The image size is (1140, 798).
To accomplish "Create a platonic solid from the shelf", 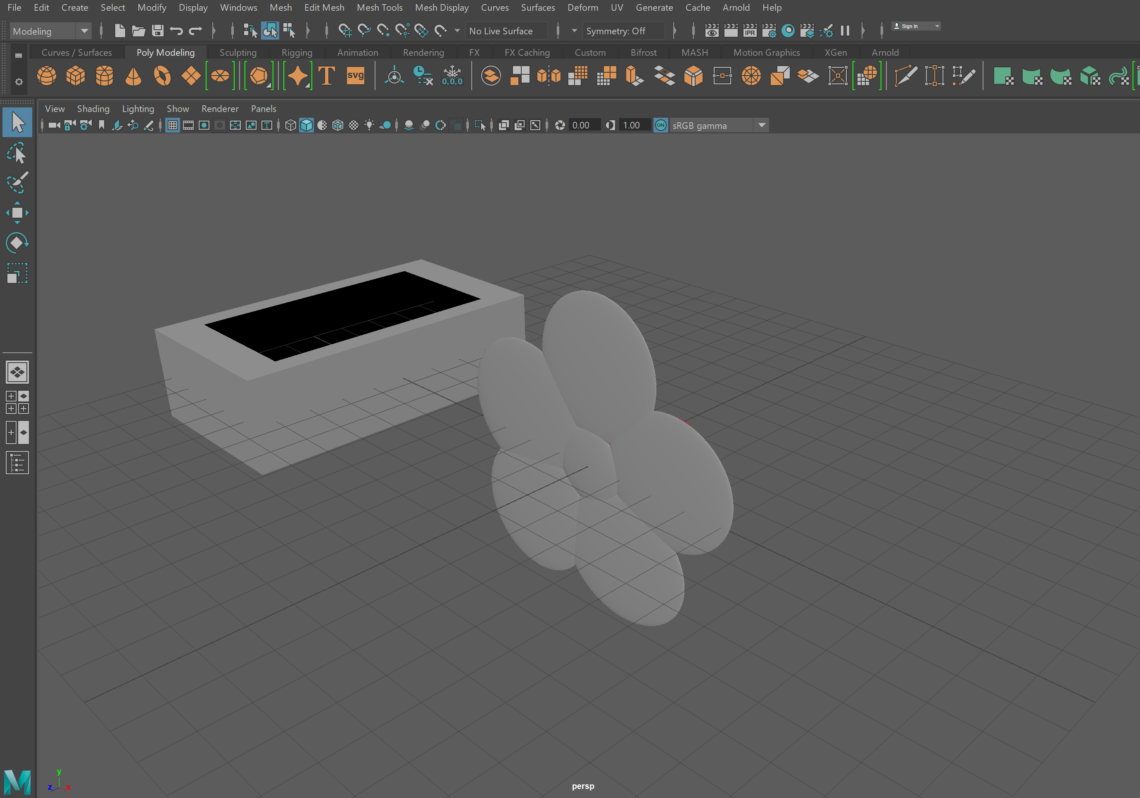I will (258, 76).
